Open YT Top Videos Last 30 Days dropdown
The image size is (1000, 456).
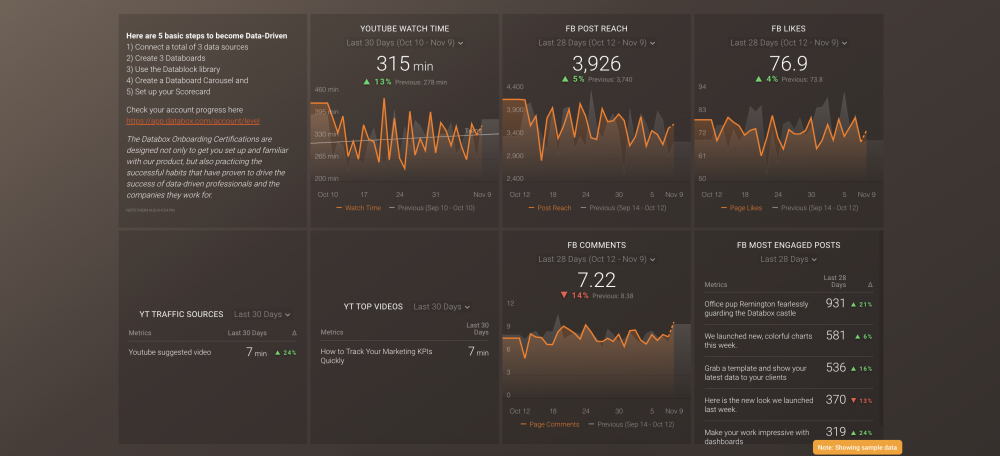tap(441, 307)
